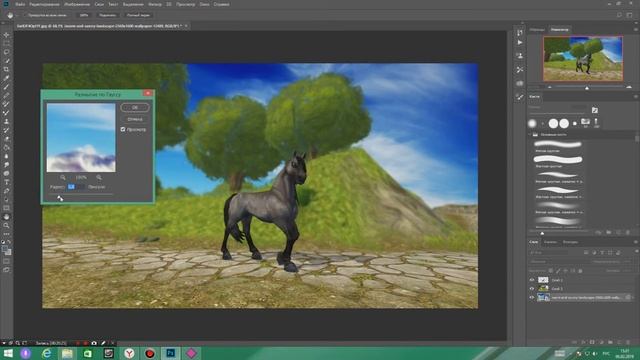This screenshot has width=640, height=360.
Task: Select the Rectangular Marquee tool
Action: [x=6, y=44]
